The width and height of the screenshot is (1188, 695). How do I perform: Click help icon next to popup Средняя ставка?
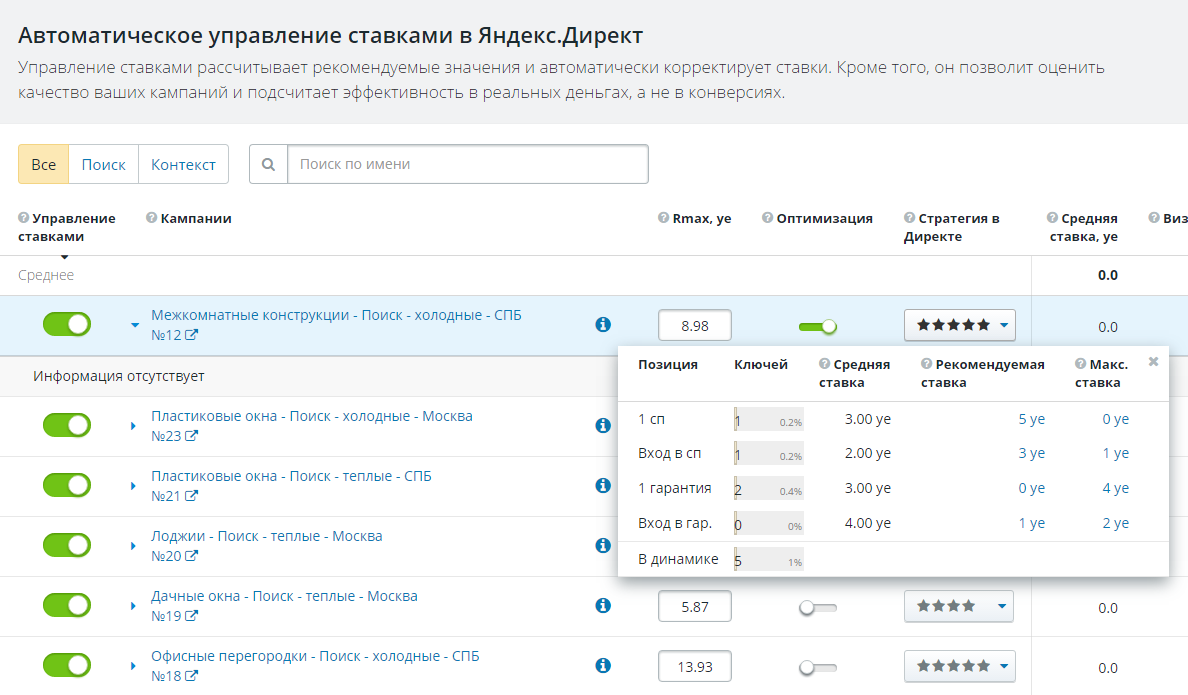[824, 364]
